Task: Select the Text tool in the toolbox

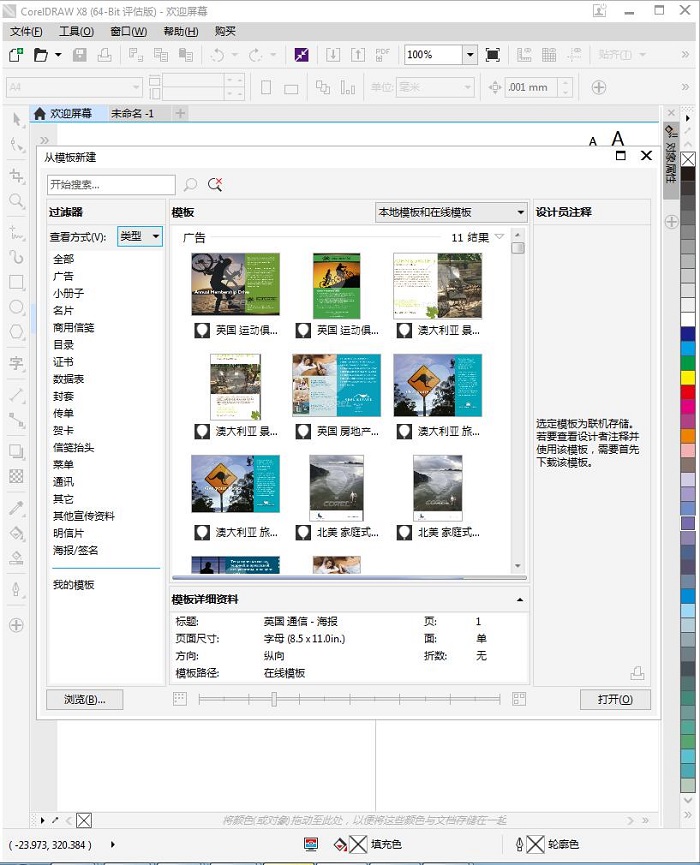Action: pyautogui.click(x=16, y=363)
